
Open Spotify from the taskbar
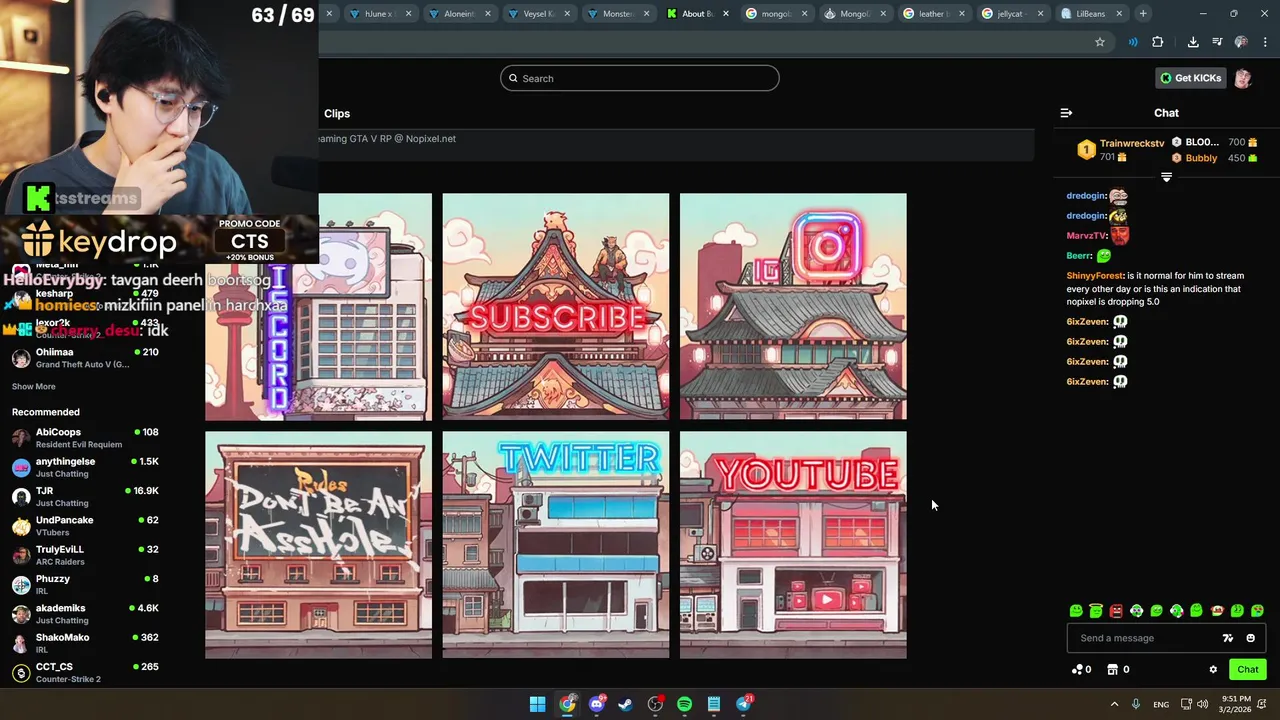pos(684,704)
